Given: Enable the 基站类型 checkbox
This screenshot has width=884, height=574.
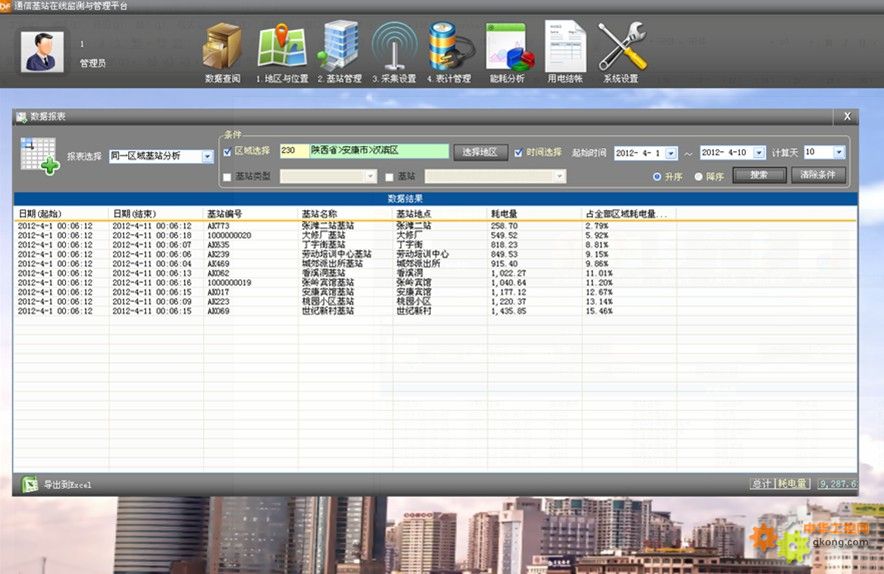Looking at the screenshot, I should [227, 177].
